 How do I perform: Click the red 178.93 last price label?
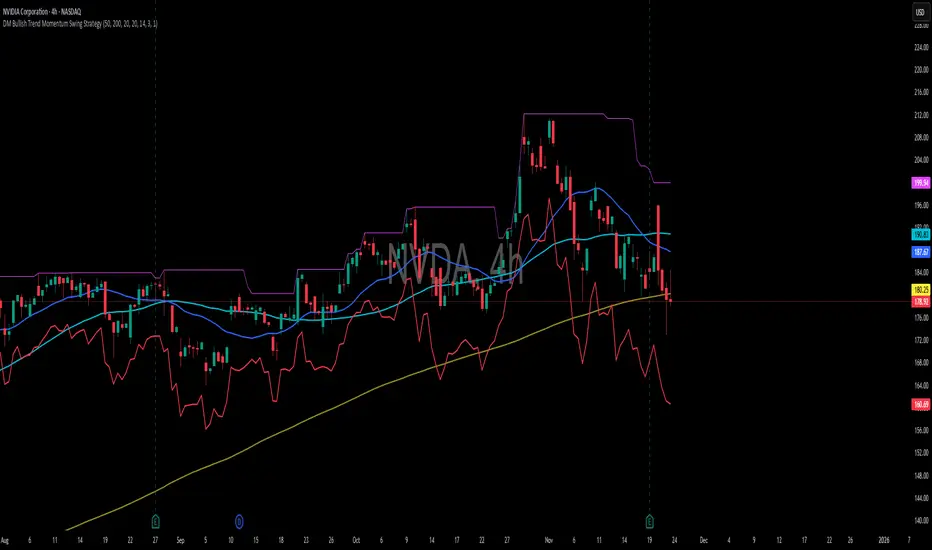pos(921,301)
